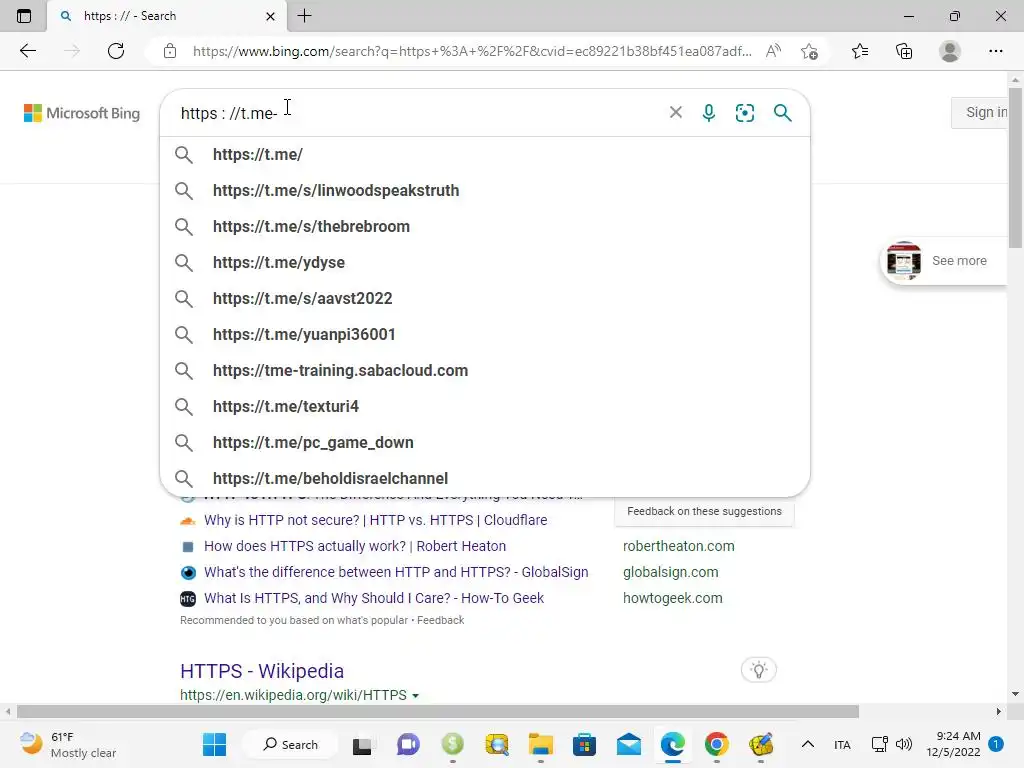Choose suggestion aavst2022
1024x768 pixels.
[485, 298]
